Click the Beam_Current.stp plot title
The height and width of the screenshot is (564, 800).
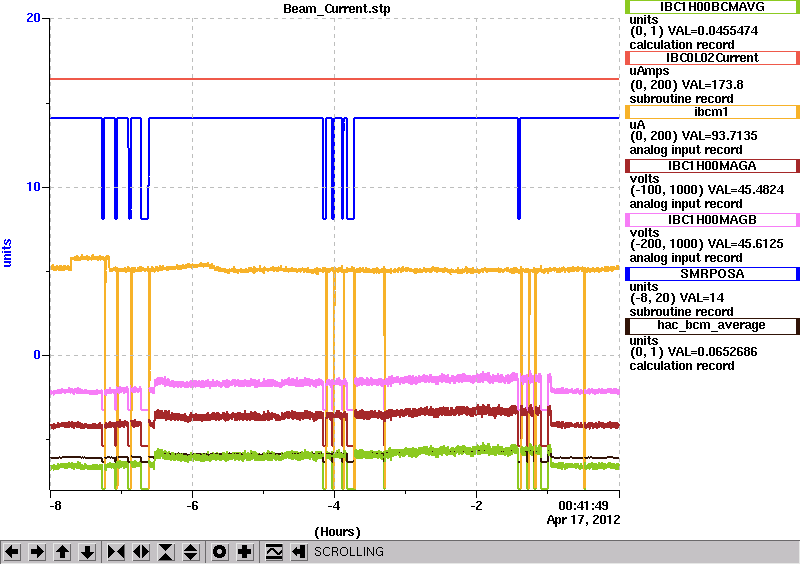pyautogui.click(x=337, y=8)
